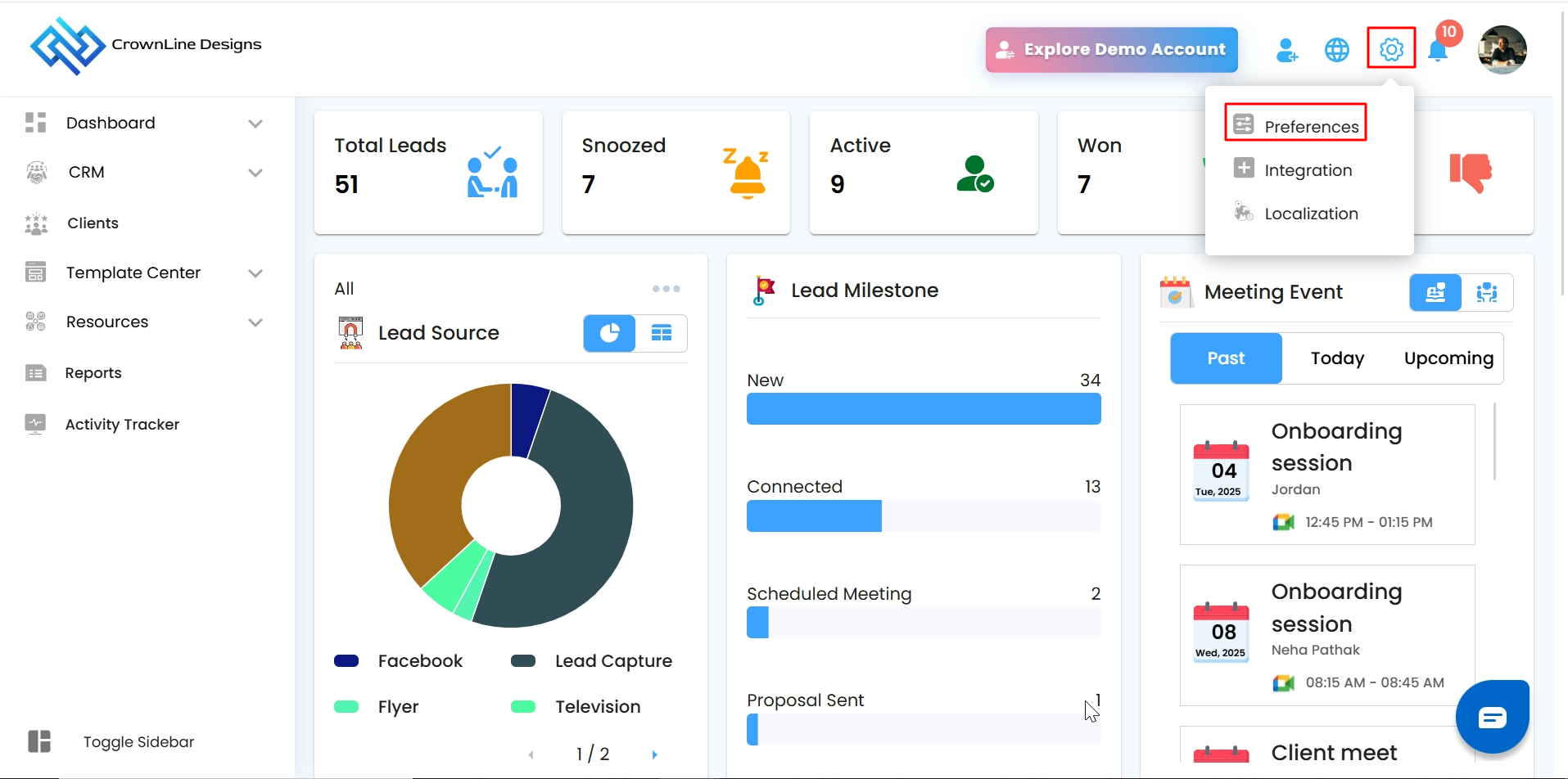Click the Scheduled Meeting progress bar
The width and height of the screenshot is (1568, 779).
[x=924, y=623]
